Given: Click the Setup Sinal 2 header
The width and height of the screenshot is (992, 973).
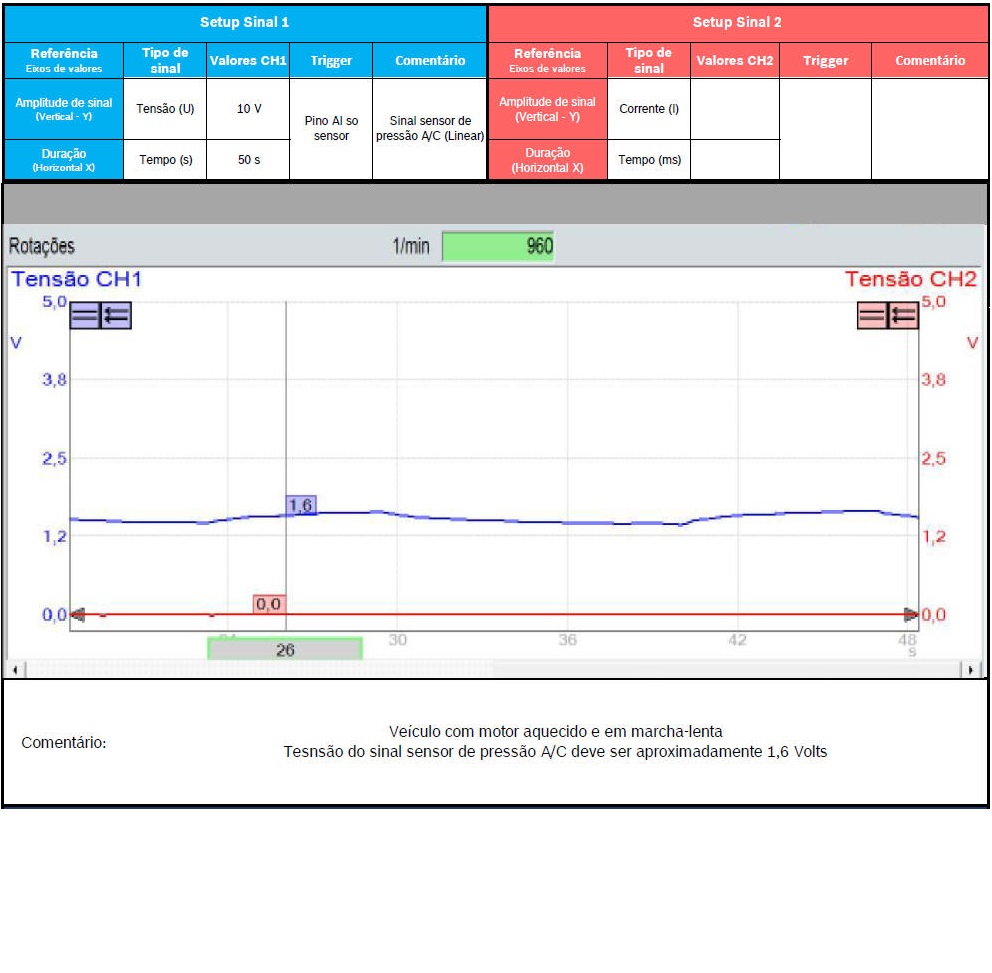Looking at the screenshot, I should (738, 22).
